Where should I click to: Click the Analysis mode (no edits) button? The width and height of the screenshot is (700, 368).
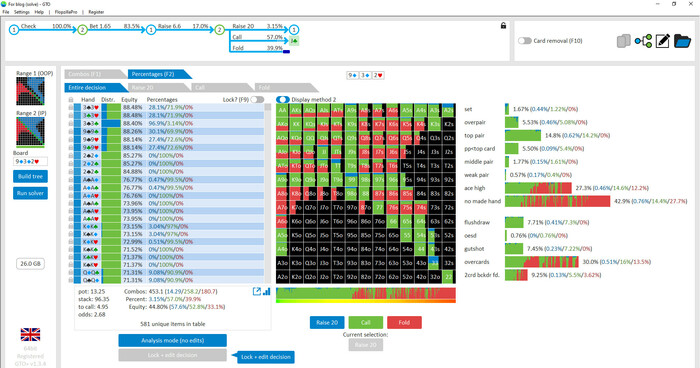[x=172, y=340]
